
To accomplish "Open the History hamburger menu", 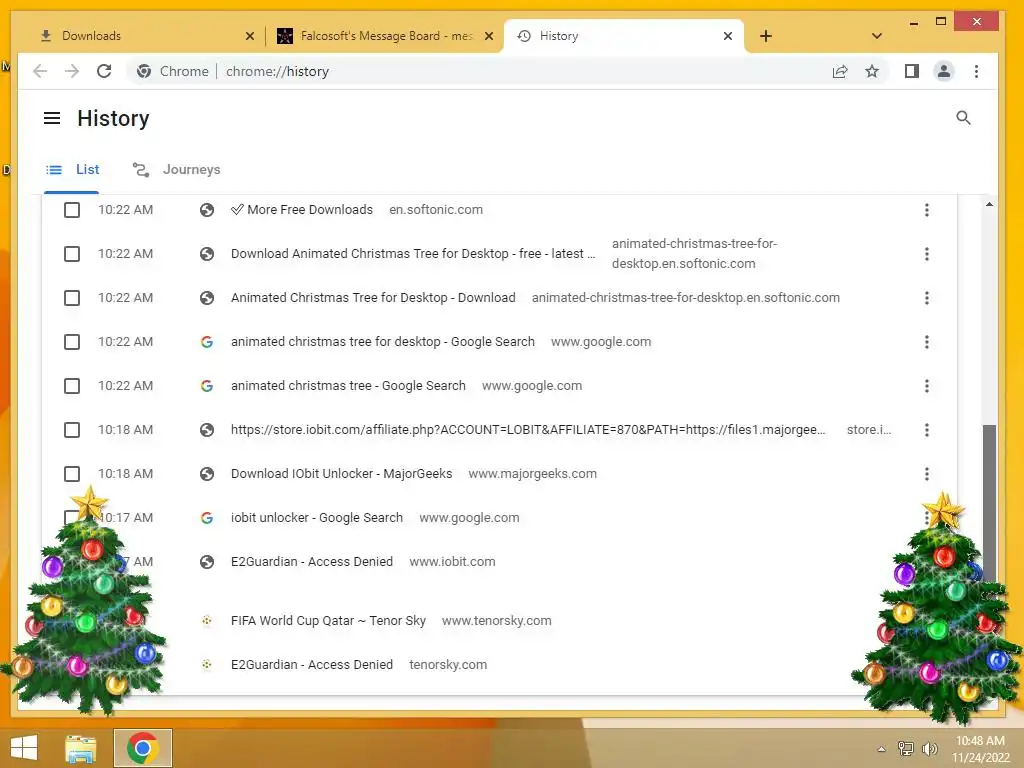I will tap(52, 118).
